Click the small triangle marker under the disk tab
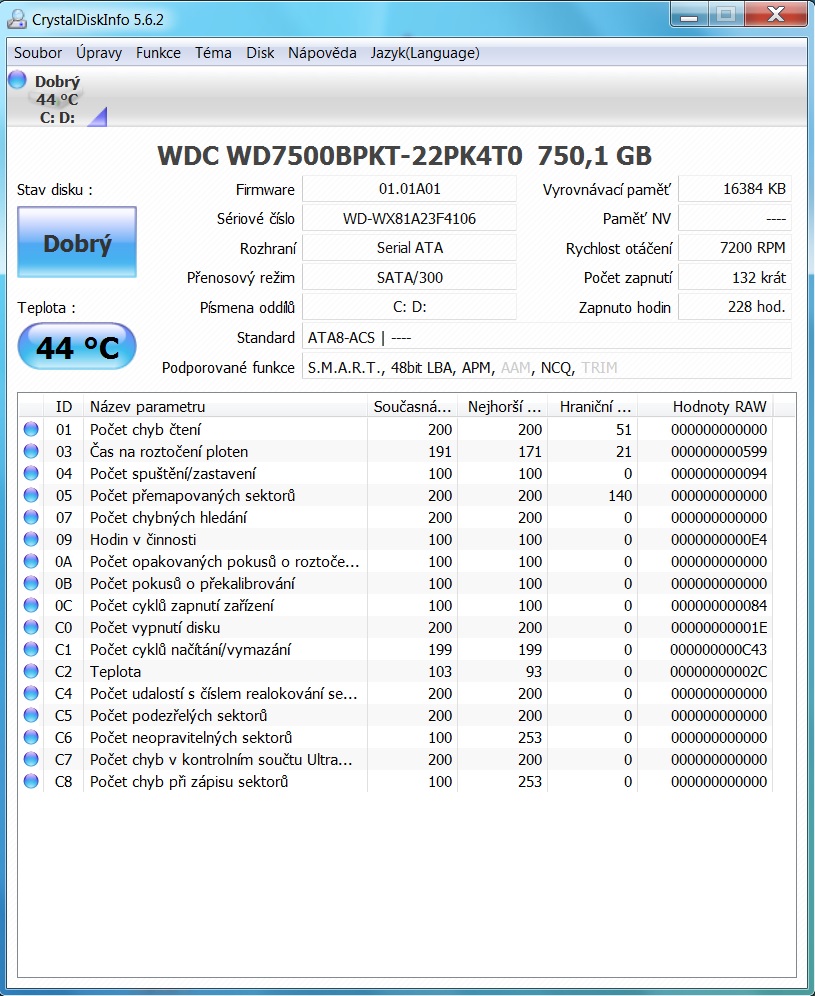This screenshot has height=996, width=815. (97, 117)
